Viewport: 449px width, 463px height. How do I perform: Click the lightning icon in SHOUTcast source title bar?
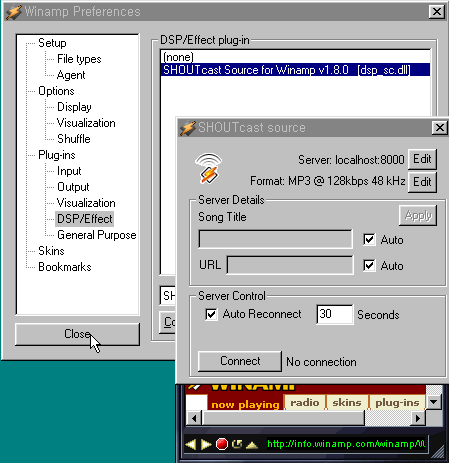[x=187, y=128]
